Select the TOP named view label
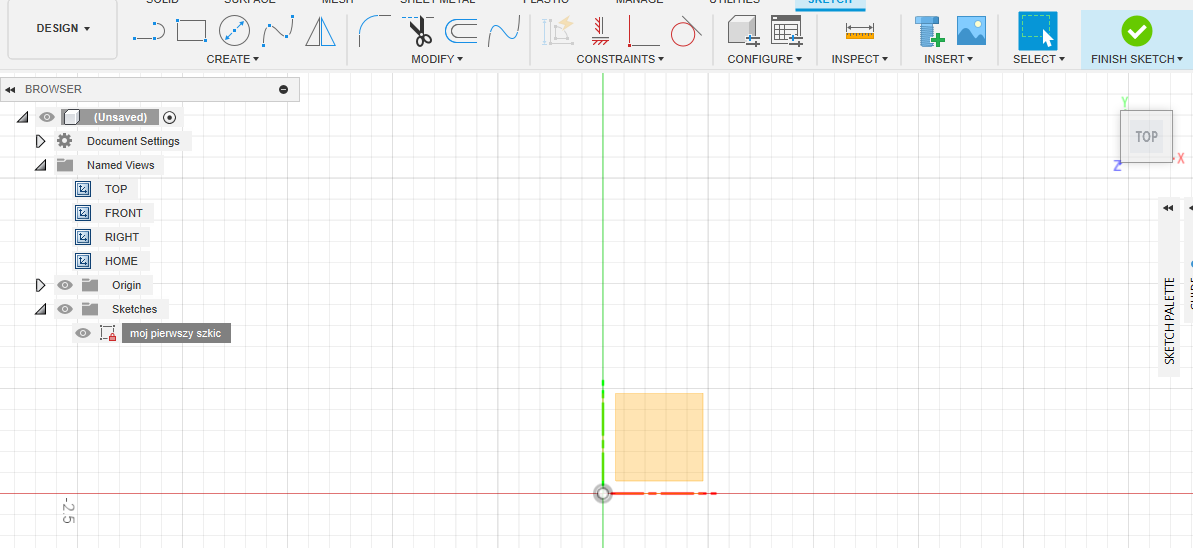 click(x=116, y=189)
